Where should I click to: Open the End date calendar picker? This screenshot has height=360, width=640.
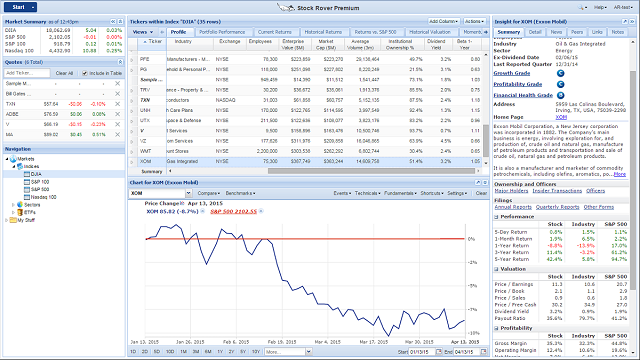[484, 351]
